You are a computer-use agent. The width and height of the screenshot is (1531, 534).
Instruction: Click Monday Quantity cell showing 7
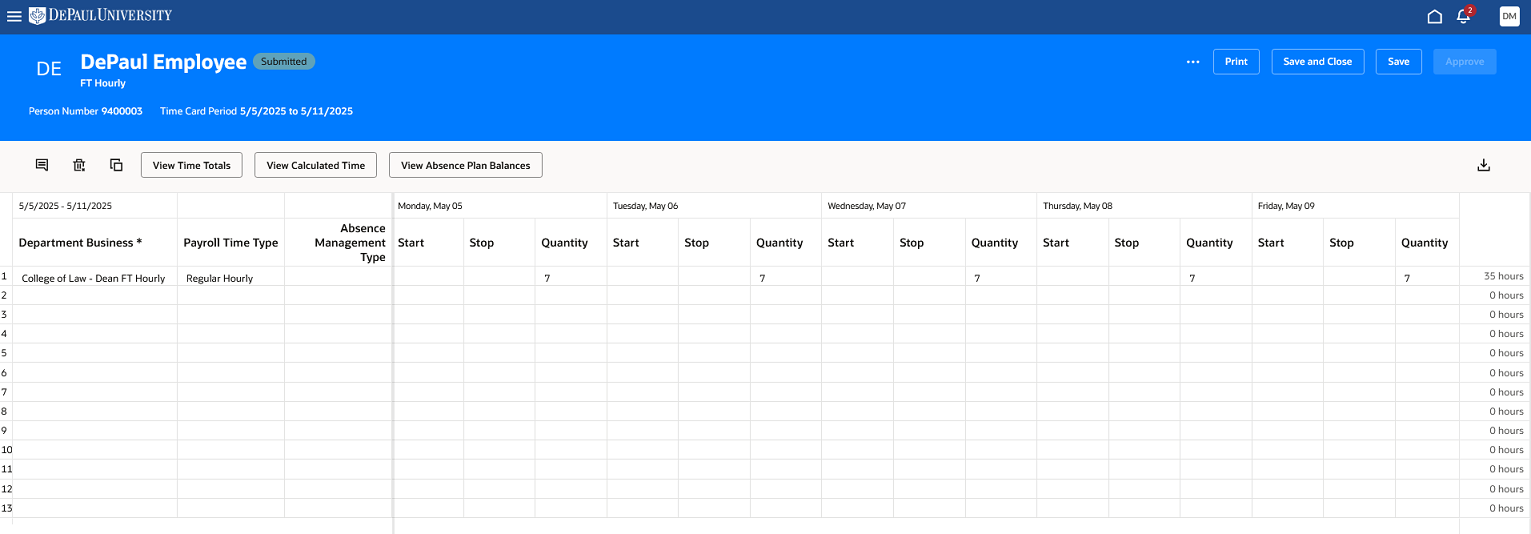click(571, 277)
